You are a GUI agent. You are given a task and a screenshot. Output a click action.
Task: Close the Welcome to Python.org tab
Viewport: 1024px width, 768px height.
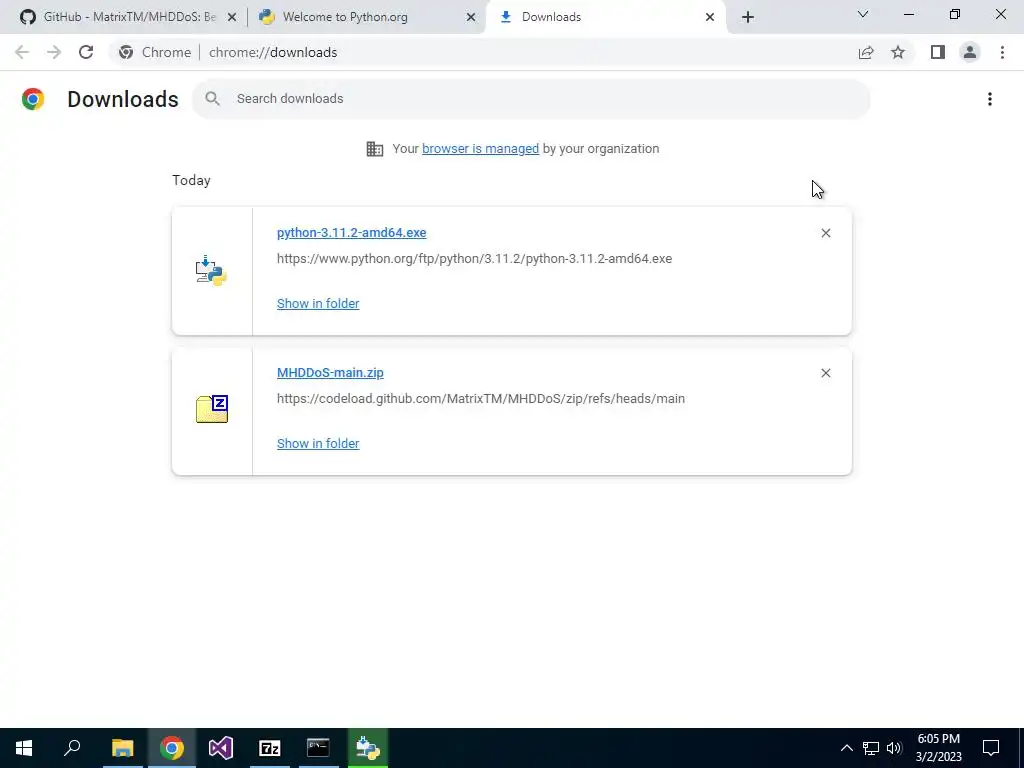click(x=470, y=17)
